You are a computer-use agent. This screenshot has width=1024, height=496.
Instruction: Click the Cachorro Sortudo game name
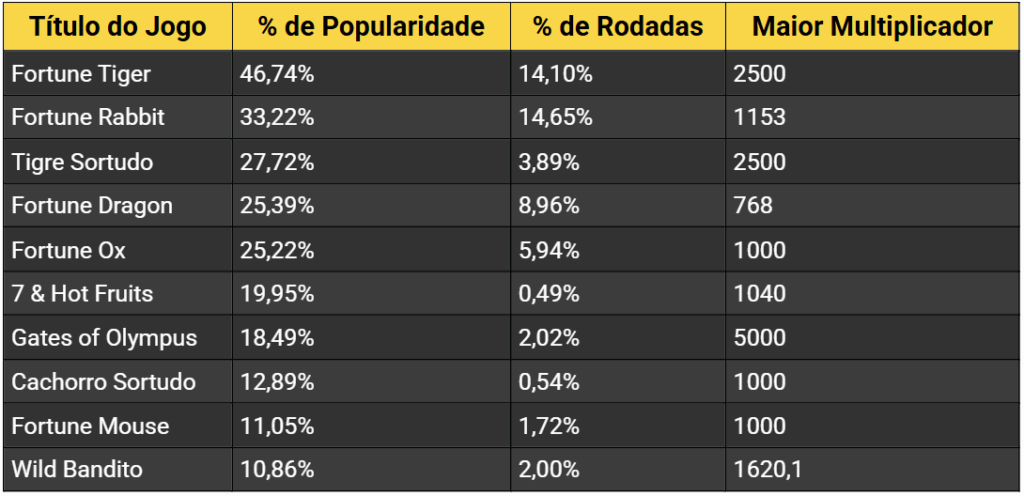click(103, 382)
